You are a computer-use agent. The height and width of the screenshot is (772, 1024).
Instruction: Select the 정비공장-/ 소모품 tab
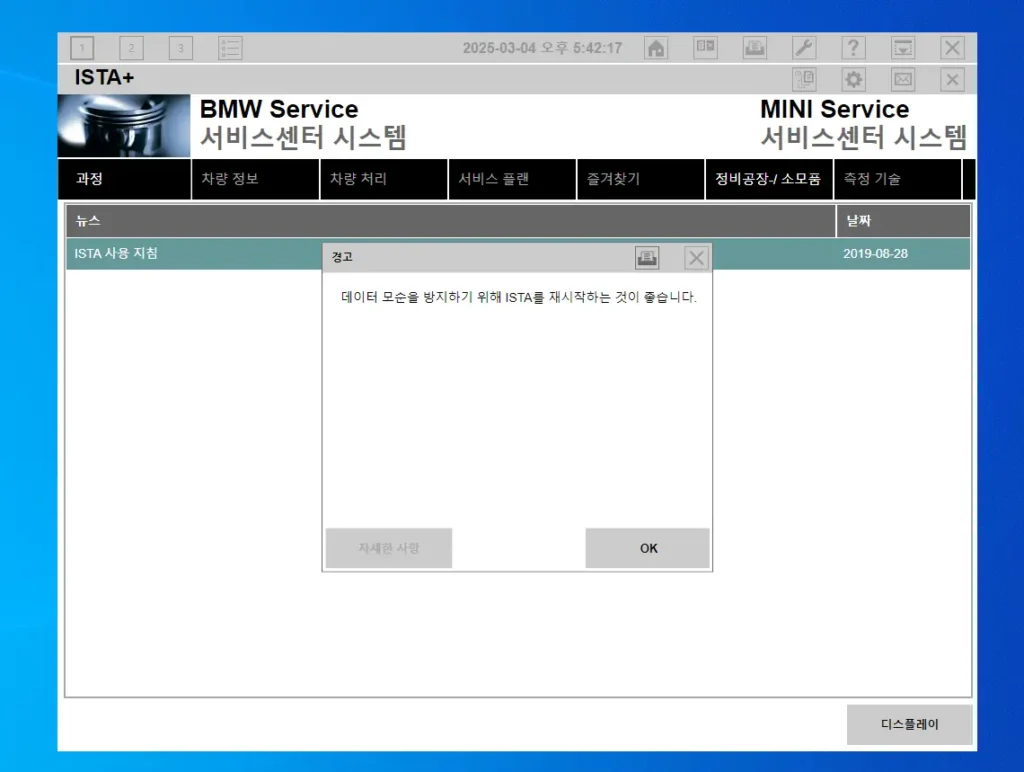coord(769,179)
